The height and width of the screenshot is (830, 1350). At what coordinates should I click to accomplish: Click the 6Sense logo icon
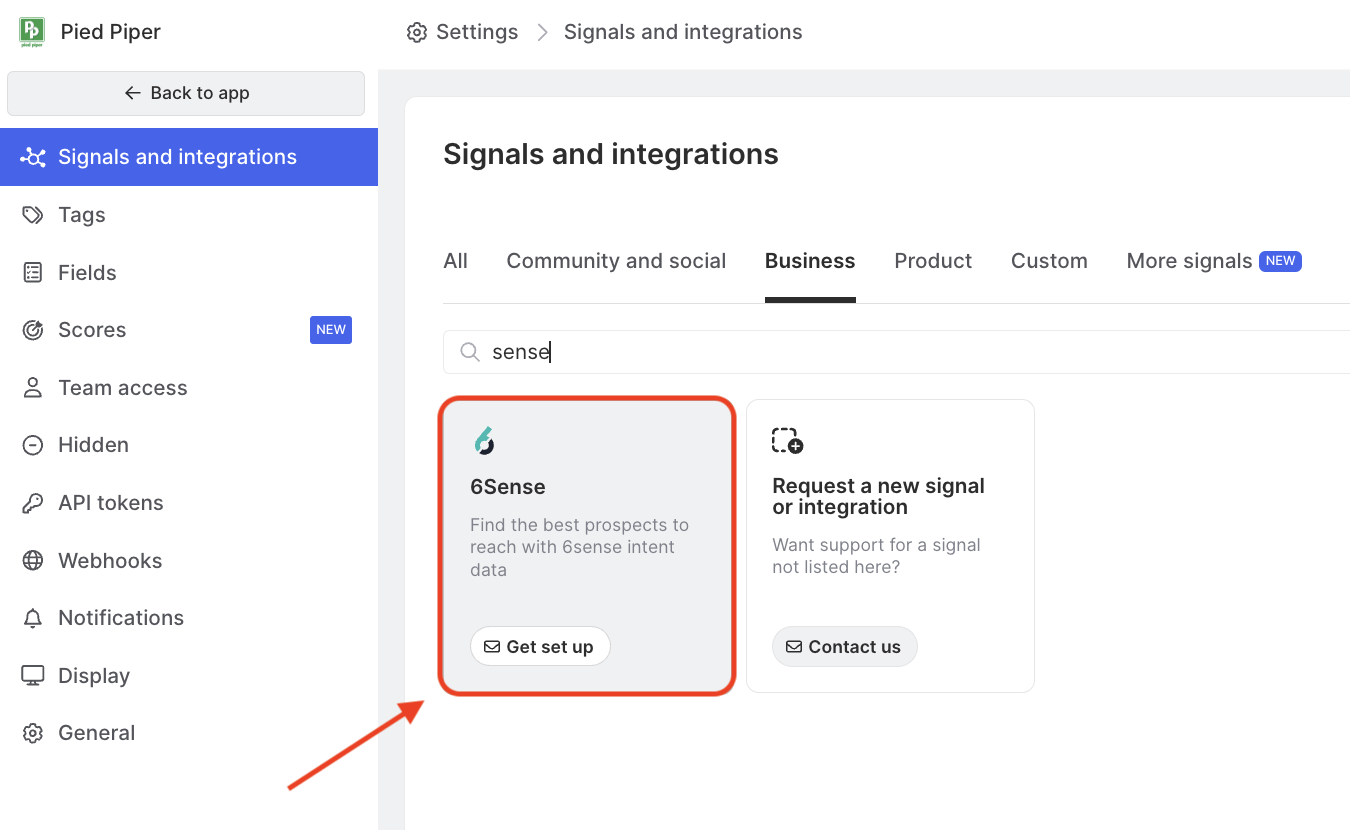[484, 440]
